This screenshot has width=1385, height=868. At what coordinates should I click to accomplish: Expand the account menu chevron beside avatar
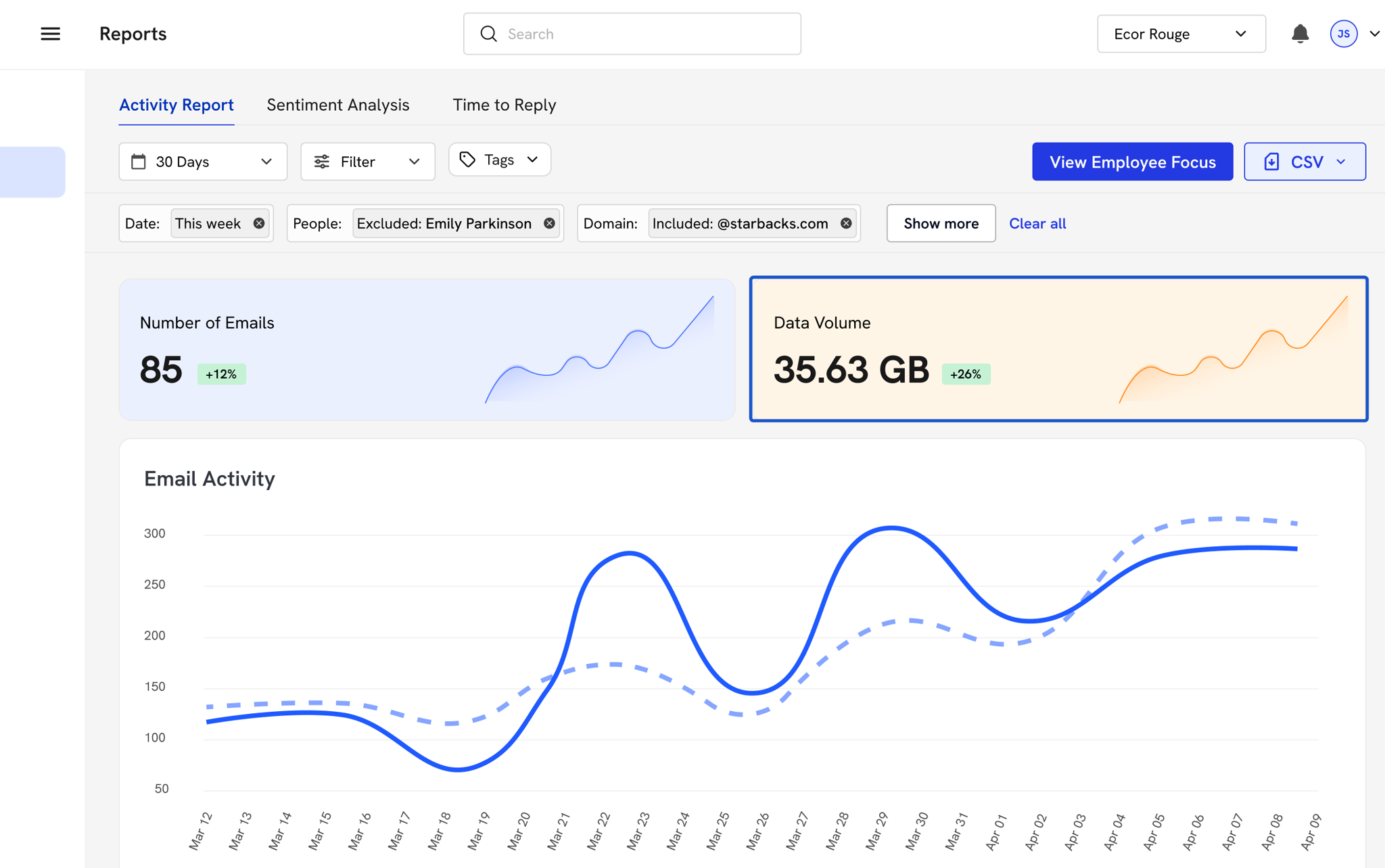coord(1374,34)
